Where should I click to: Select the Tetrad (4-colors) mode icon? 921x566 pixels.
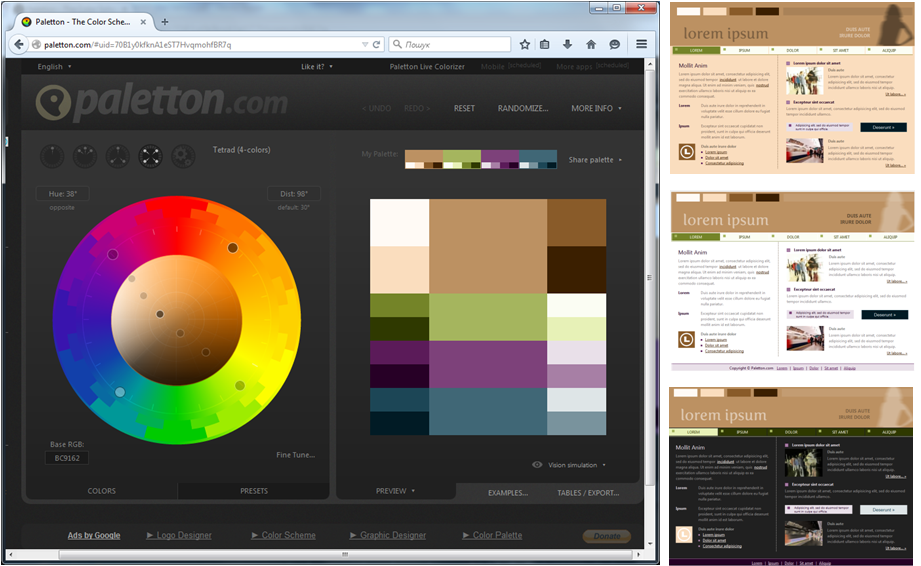[150, 156]
